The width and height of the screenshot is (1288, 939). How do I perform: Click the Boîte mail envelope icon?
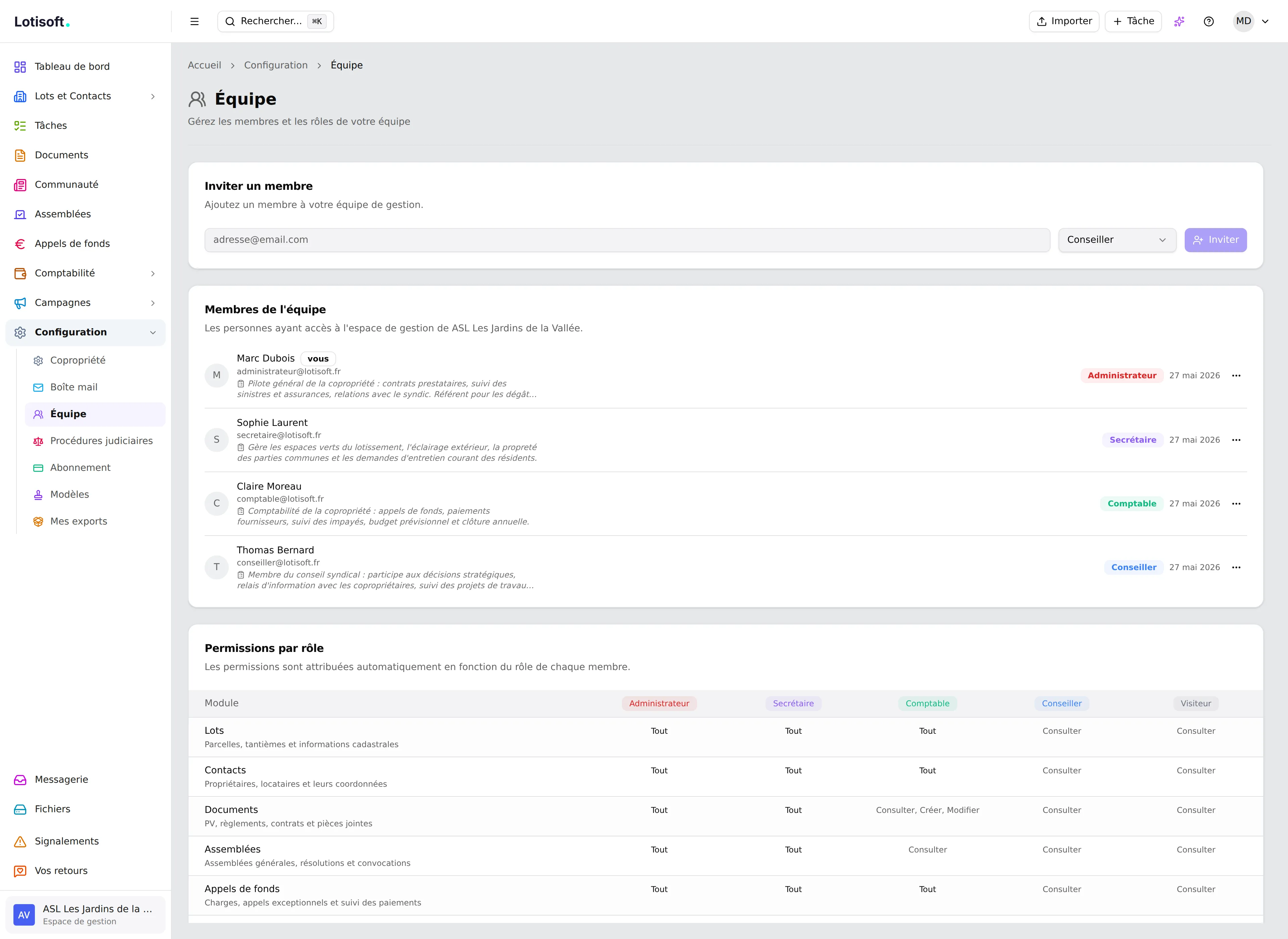[38, 388]
